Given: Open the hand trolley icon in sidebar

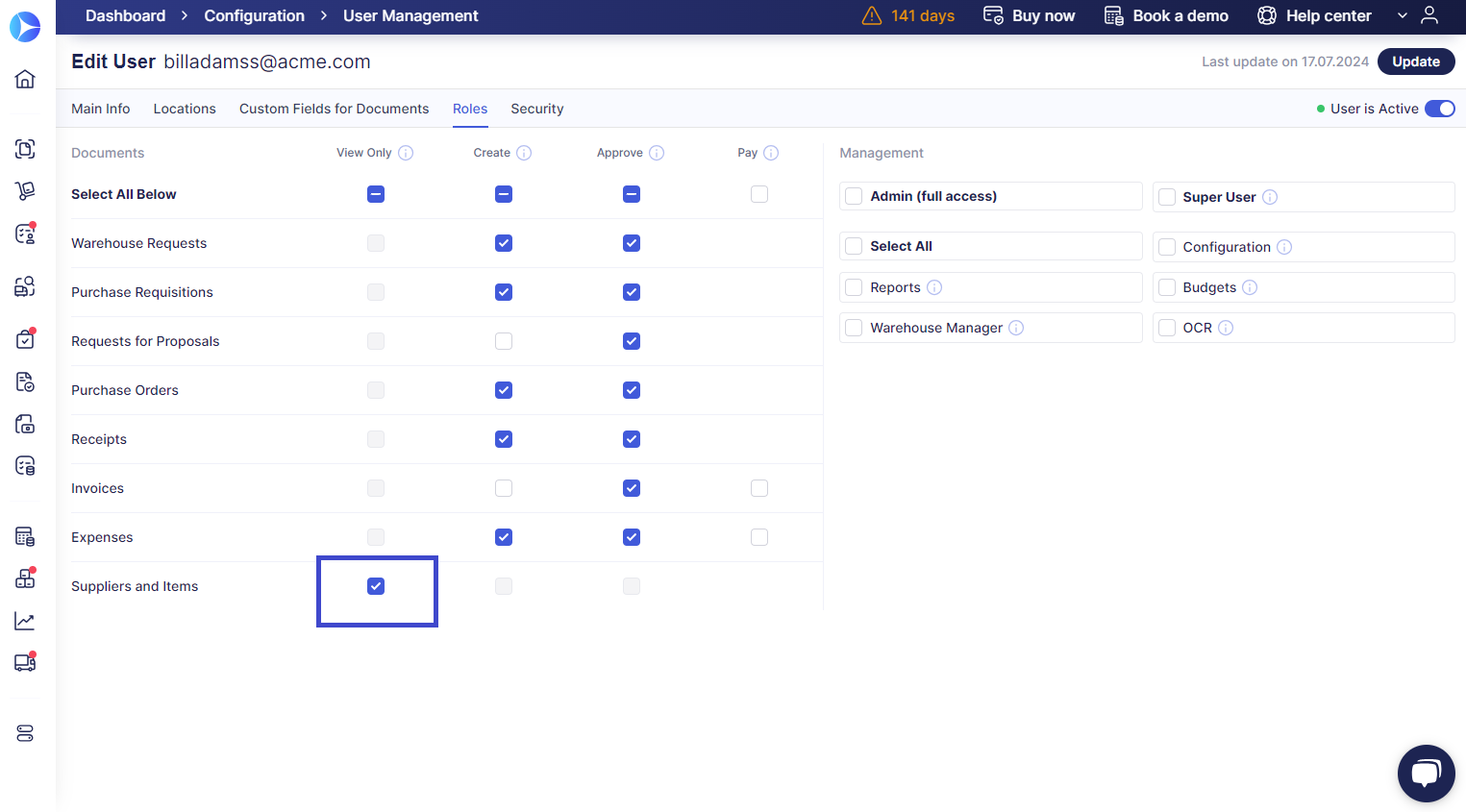Looking at the screenshot, I should pyautogui.click(x=25, y=190).
